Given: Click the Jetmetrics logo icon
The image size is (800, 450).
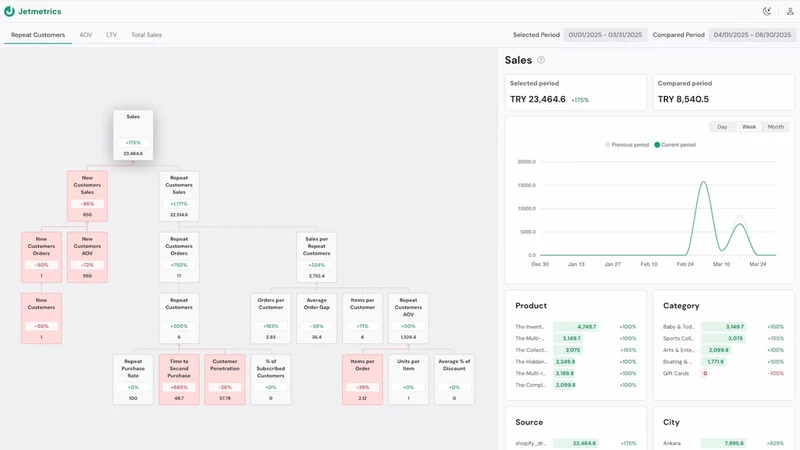Looking at the screenshot, I should pyautogui.click(x=9, y=11).
